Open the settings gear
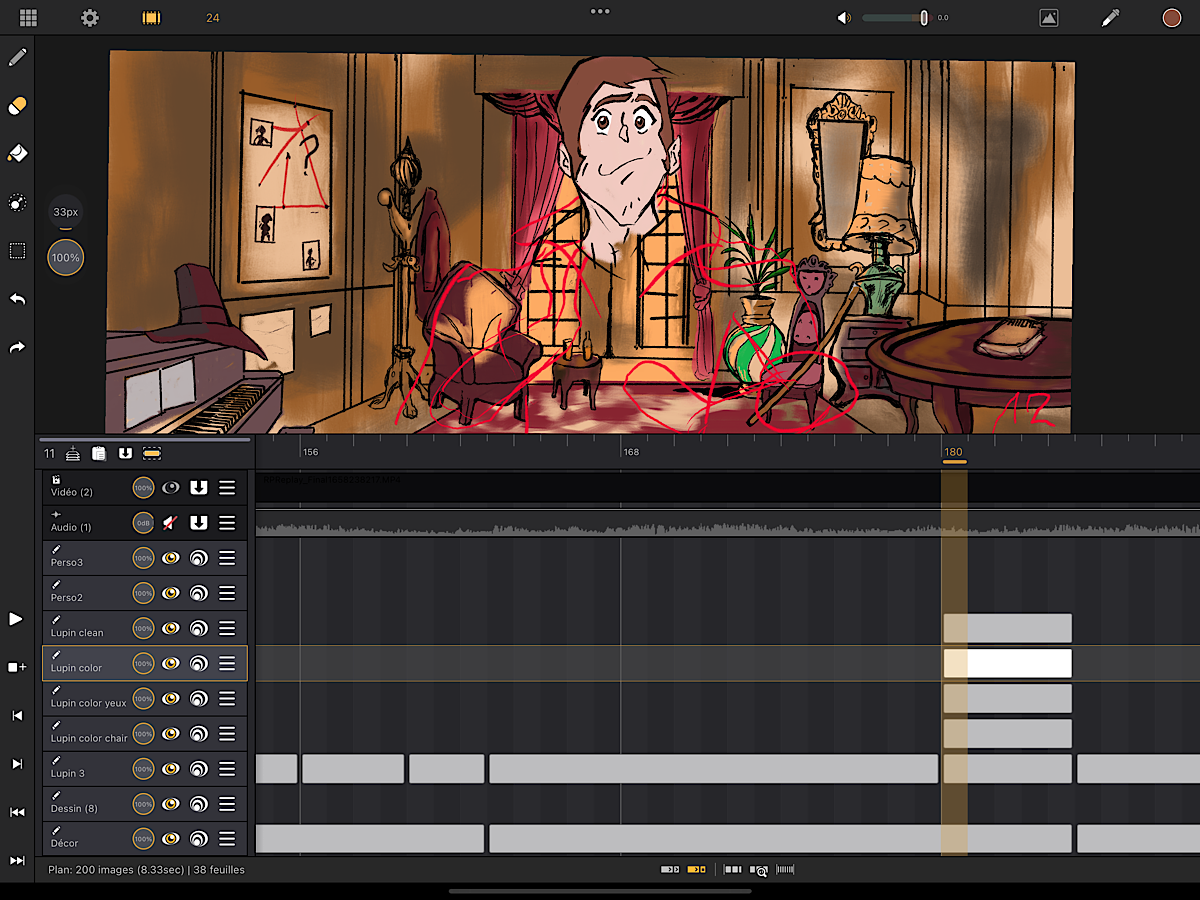 click(90, 18)
